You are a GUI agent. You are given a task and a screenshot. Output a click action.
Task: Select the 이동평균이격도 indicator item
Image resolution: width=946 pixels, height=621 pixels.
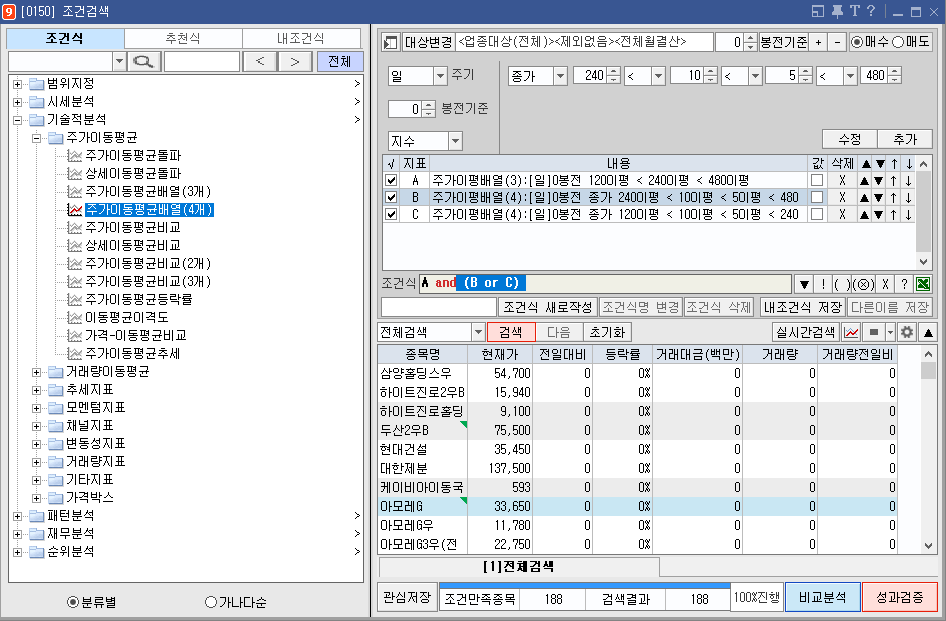(x=127, y=317)
